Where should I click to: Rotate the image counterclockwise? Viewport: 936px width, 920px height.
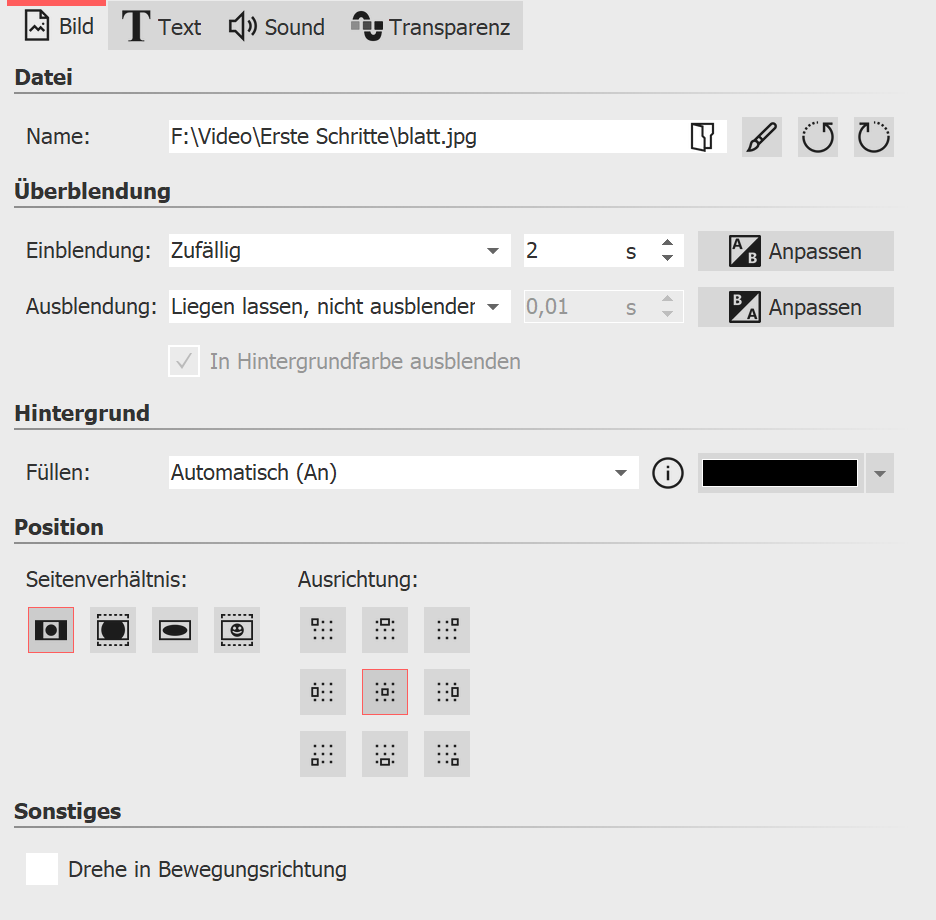click(x=817, y=136)
